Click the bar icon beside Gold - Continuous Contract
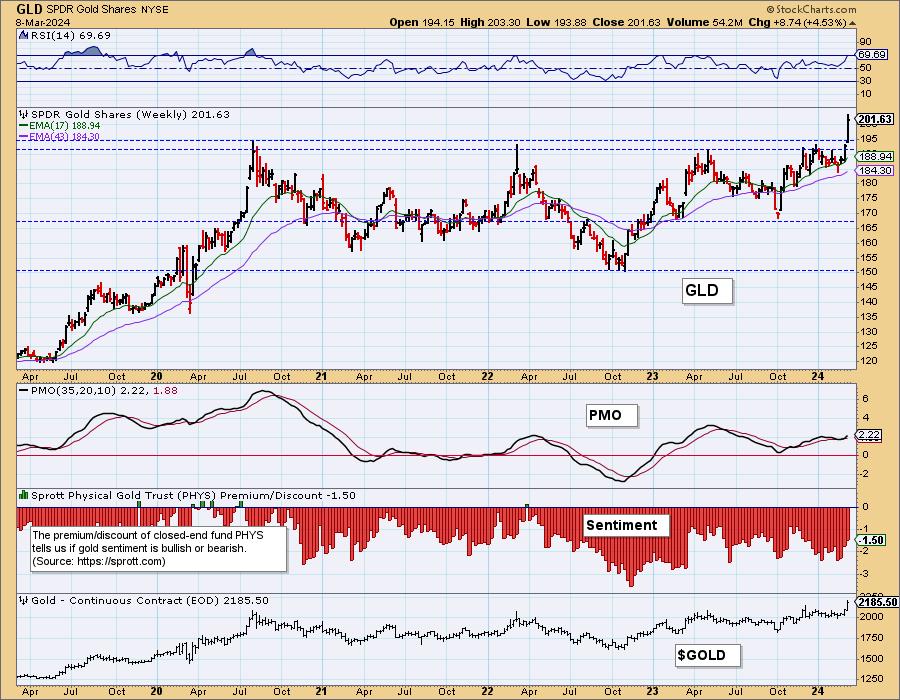The image size is (900, 700). point(23,601)
